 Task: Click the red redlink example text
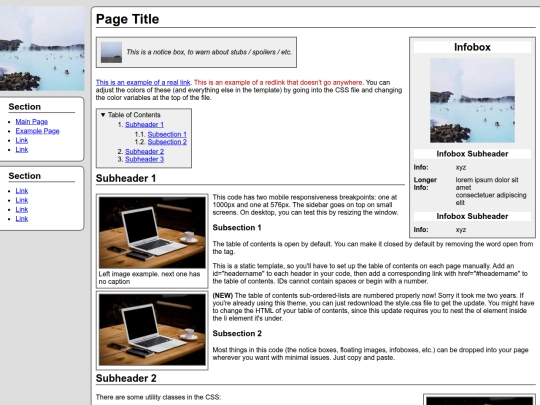click(x=278, y=82)
